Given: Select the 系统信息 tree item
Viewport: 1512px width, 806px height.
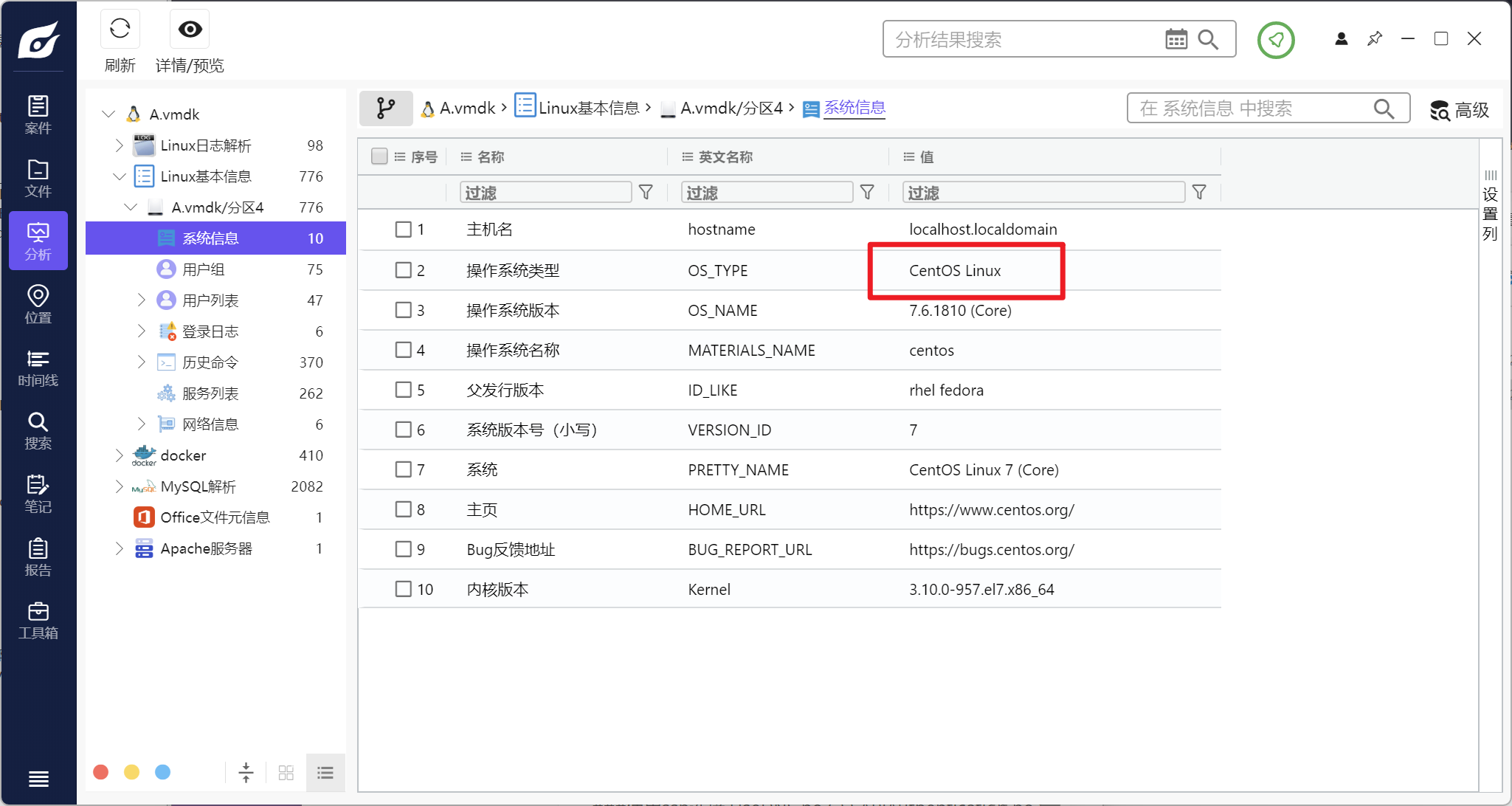Looking at the screenshot, I should [215, 238].
